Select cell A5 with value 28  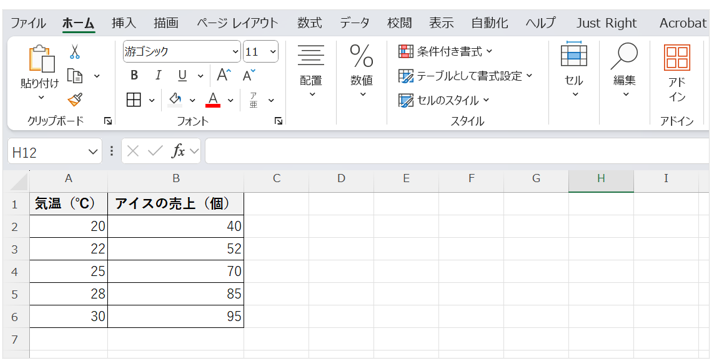[x=68, y=294]
